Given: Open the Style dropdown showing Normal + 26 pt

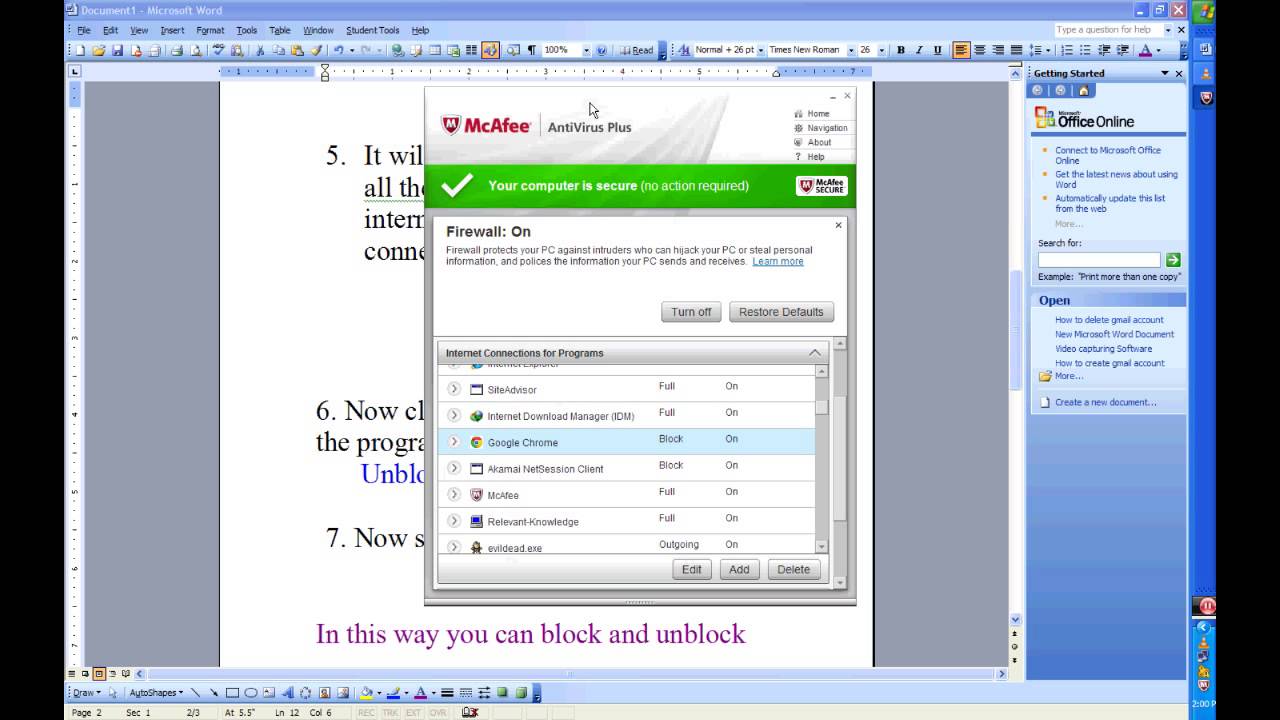Looking at the screenshot, I should tap(761, 50).
